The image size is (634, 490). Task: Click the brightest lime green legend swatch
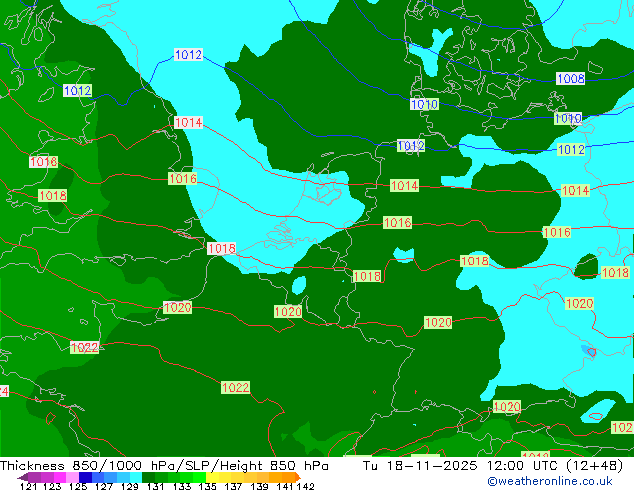point(199,477)
